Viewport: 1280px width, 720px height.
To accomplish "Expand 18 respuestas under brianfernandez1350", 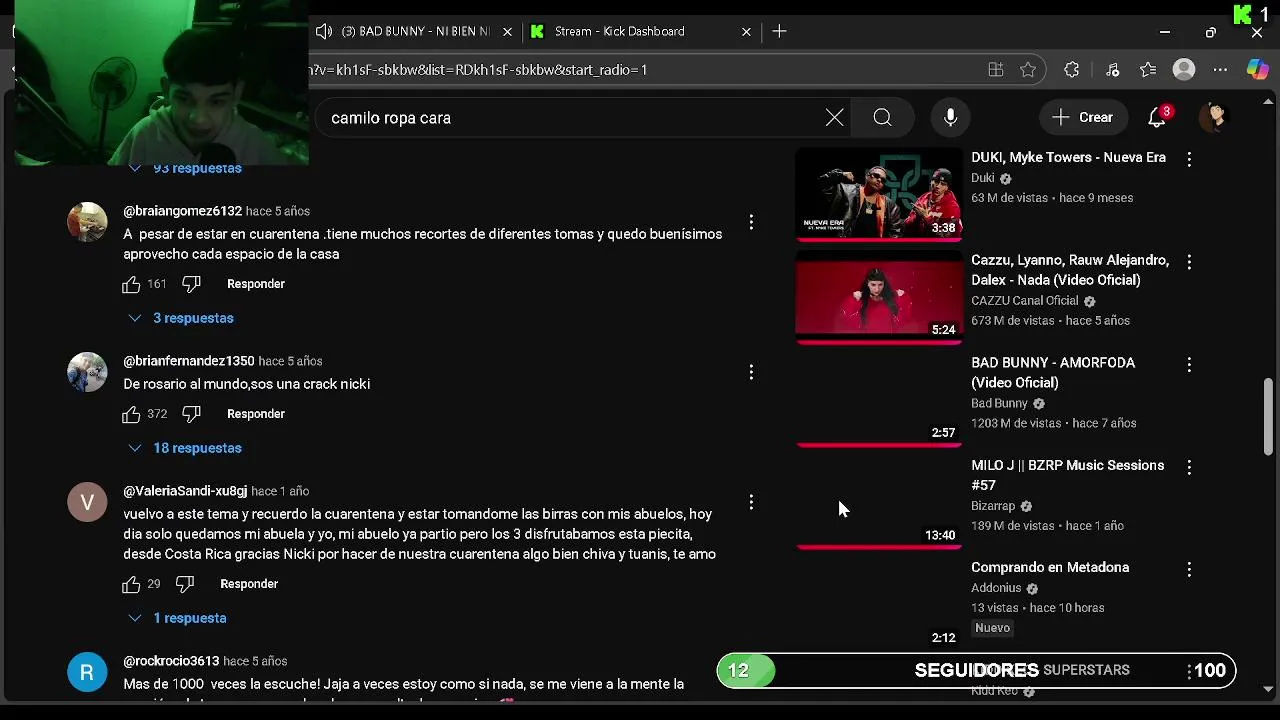I will point(185,448).
